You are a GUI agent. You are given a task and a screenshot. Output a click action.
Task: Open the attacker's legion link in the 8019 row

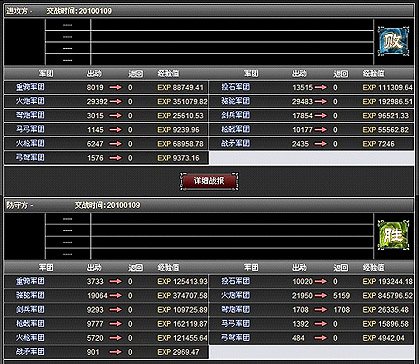[x=30, y=87]
